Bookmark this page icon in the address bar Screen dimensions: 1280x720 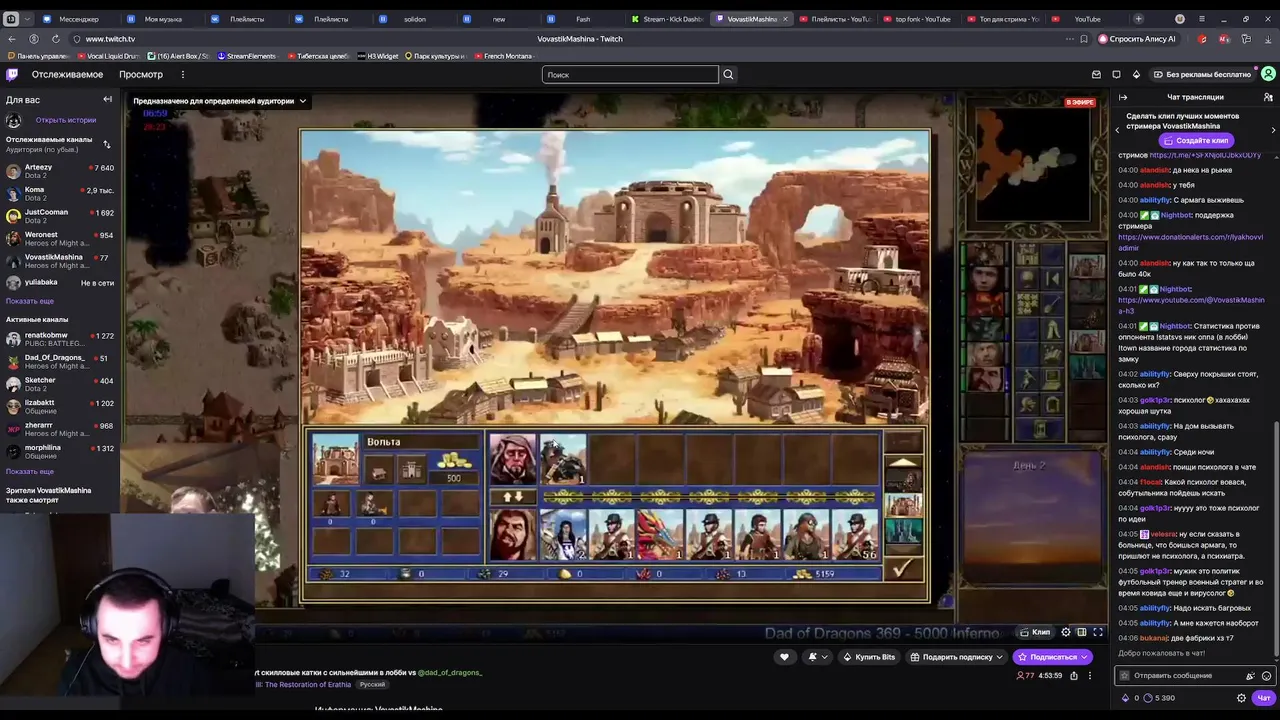click(1084, 39)
